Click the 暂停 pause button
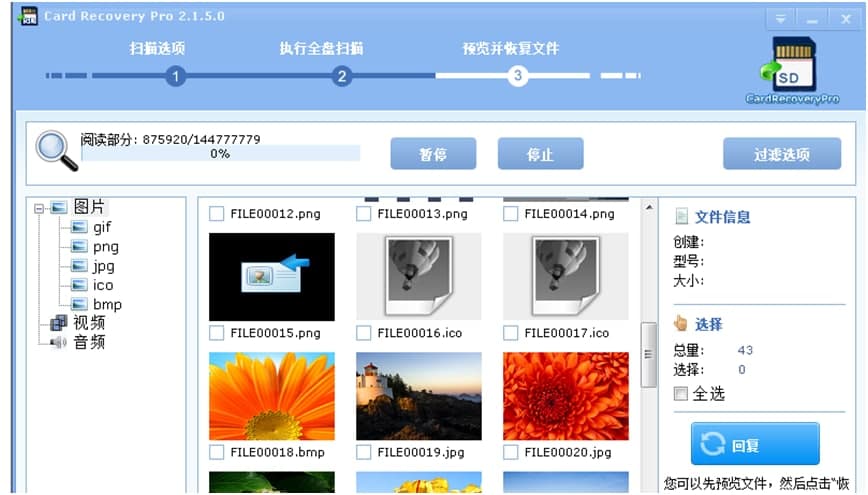Viewport: 868px width, 495px height. 433,153
